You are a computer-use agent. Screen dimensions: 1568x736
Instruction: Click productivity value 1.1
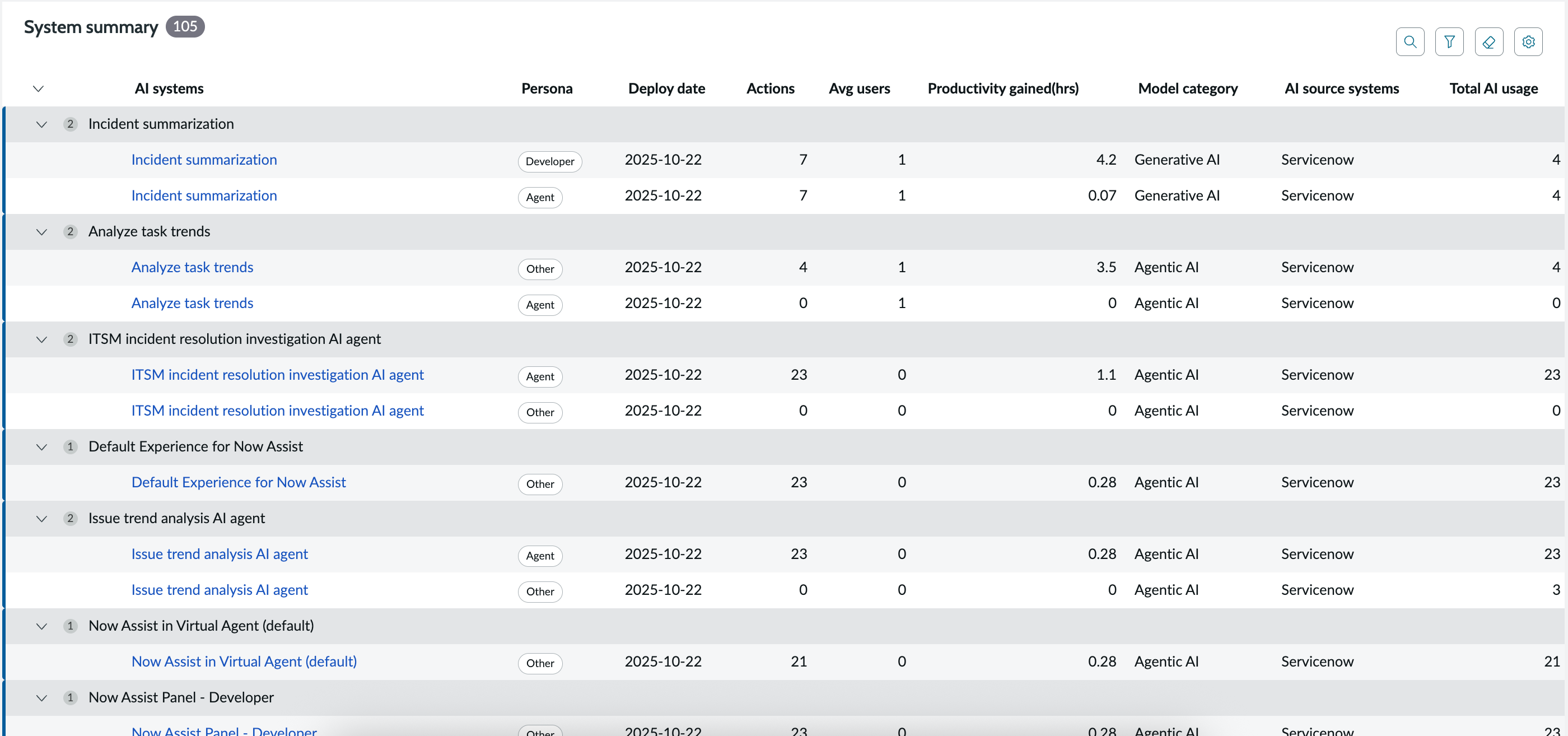pyautogui.click(x=1106, y=375)
